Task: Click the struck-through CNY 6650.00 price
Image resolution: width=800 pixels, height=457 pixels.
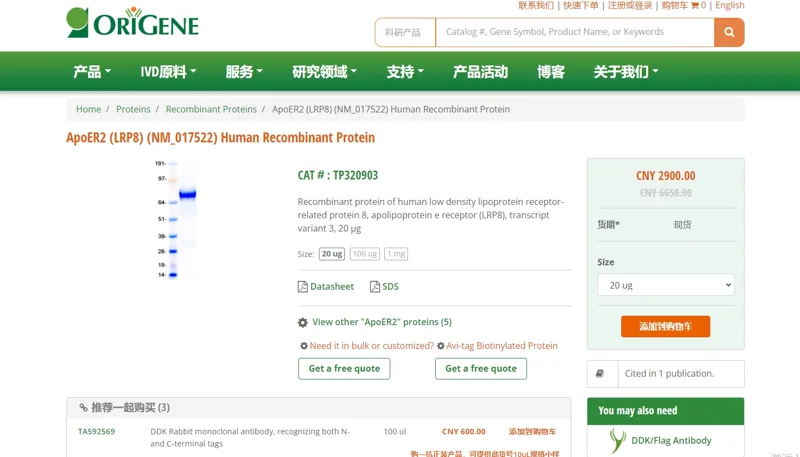Action: click(665, 193)
